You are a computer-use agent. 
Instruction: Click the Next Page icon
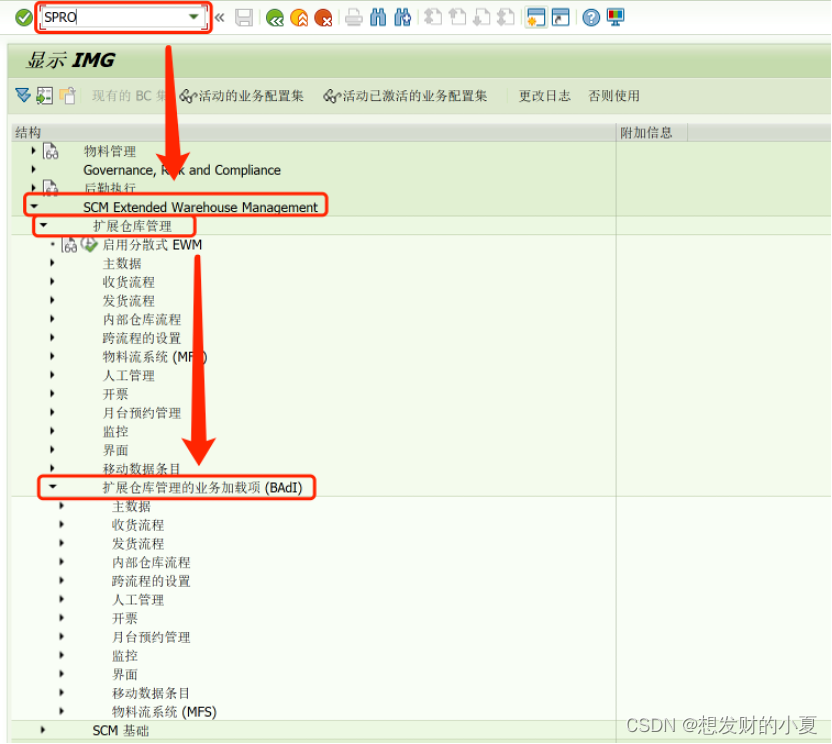tap(481, 18)
